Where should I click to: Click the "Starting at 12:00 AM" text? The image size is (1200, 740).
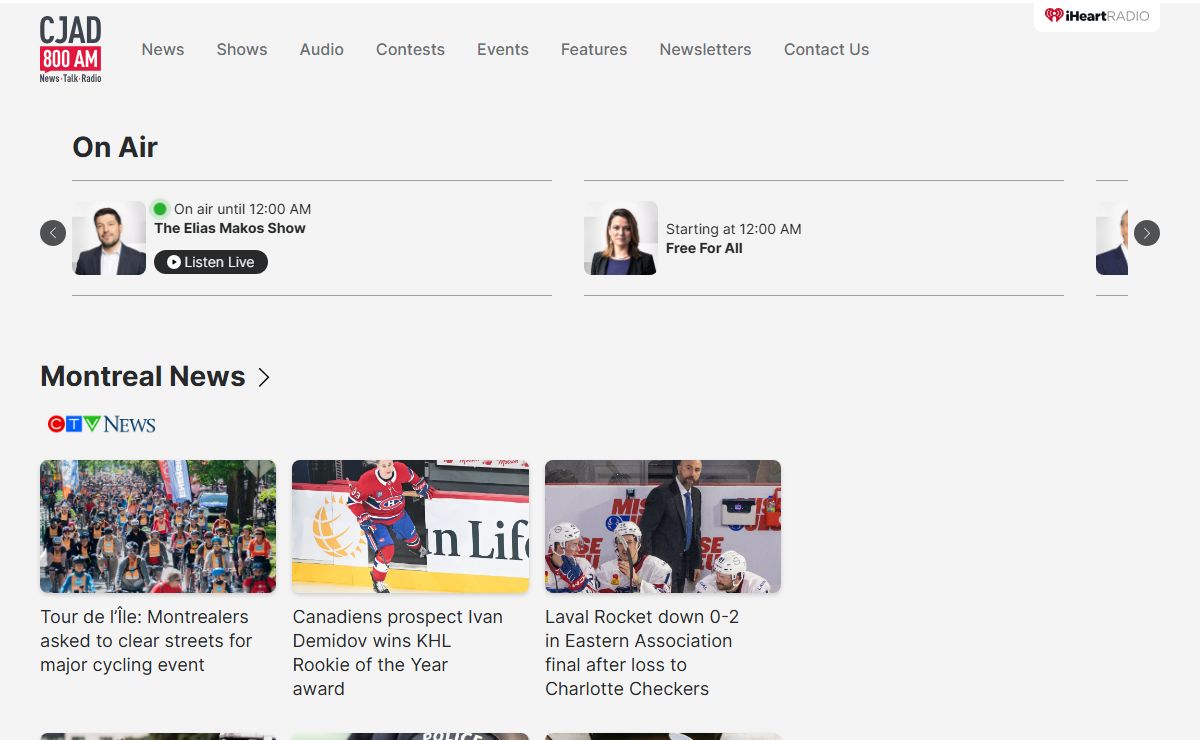pos(734,229)
